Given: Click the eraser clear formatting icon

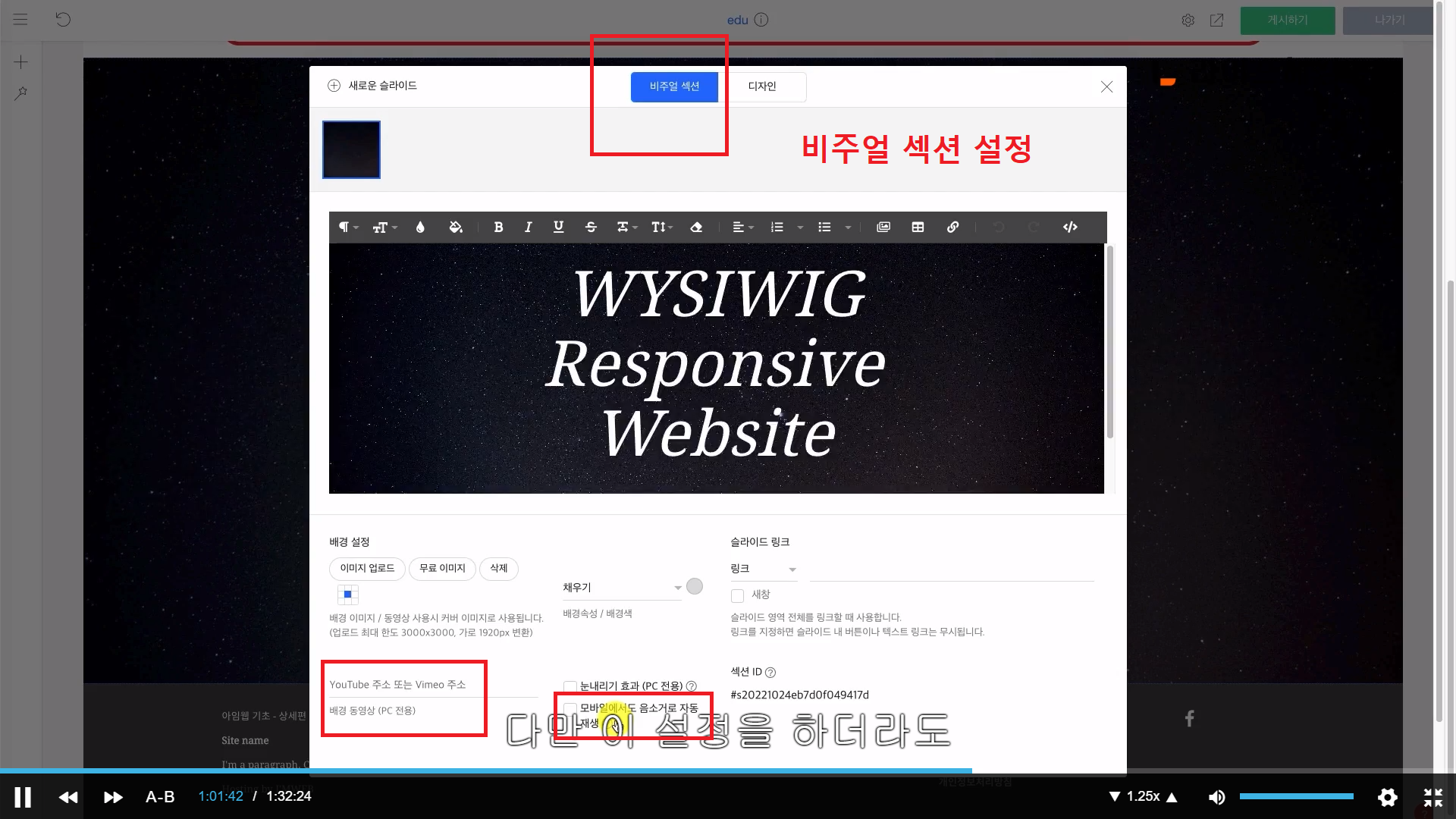Looking at the screenshot, I should coord(696,227).
